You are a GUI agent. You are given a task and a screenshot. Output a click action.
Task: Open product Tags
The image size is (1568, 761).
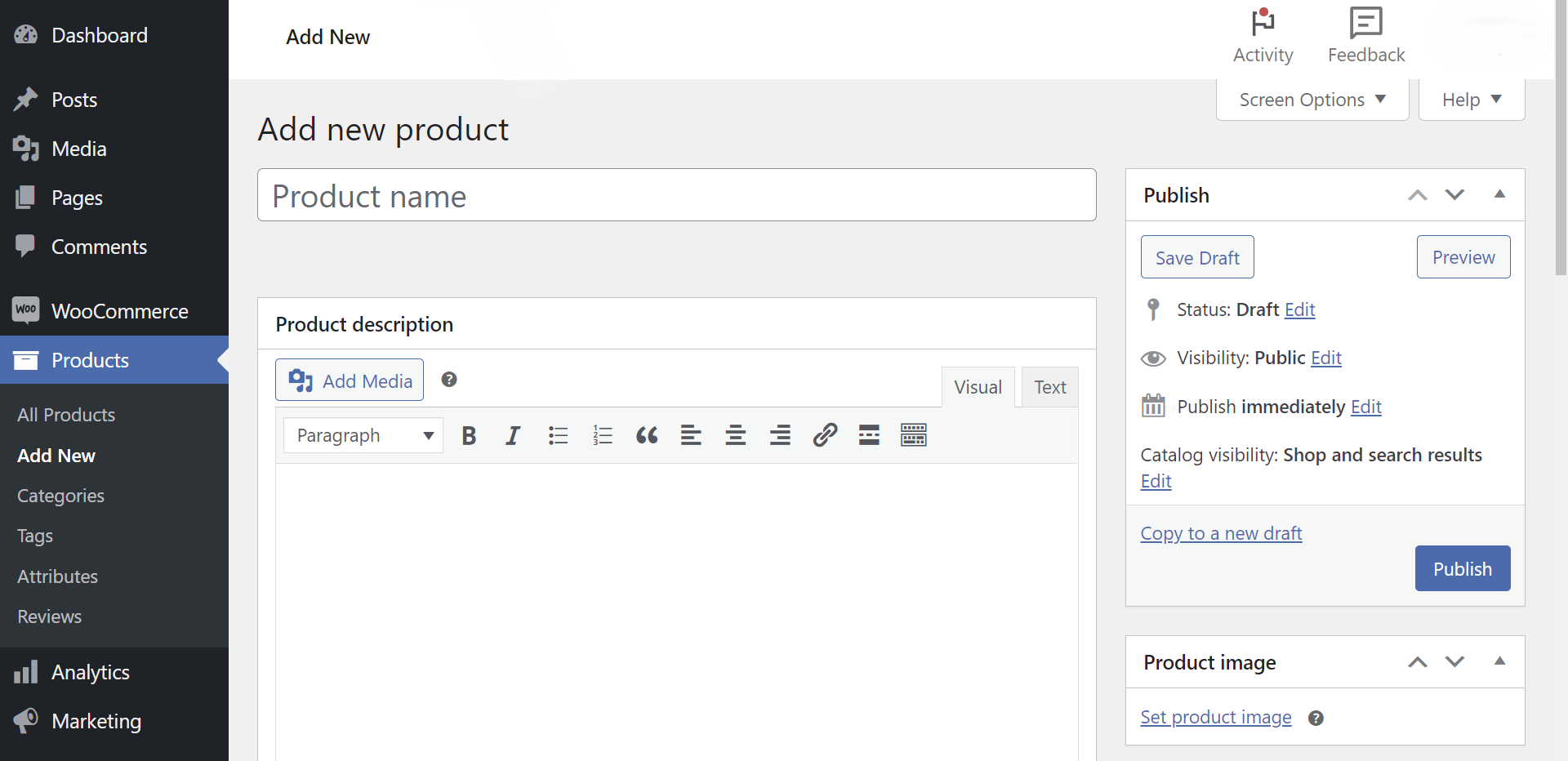point(35,536)
